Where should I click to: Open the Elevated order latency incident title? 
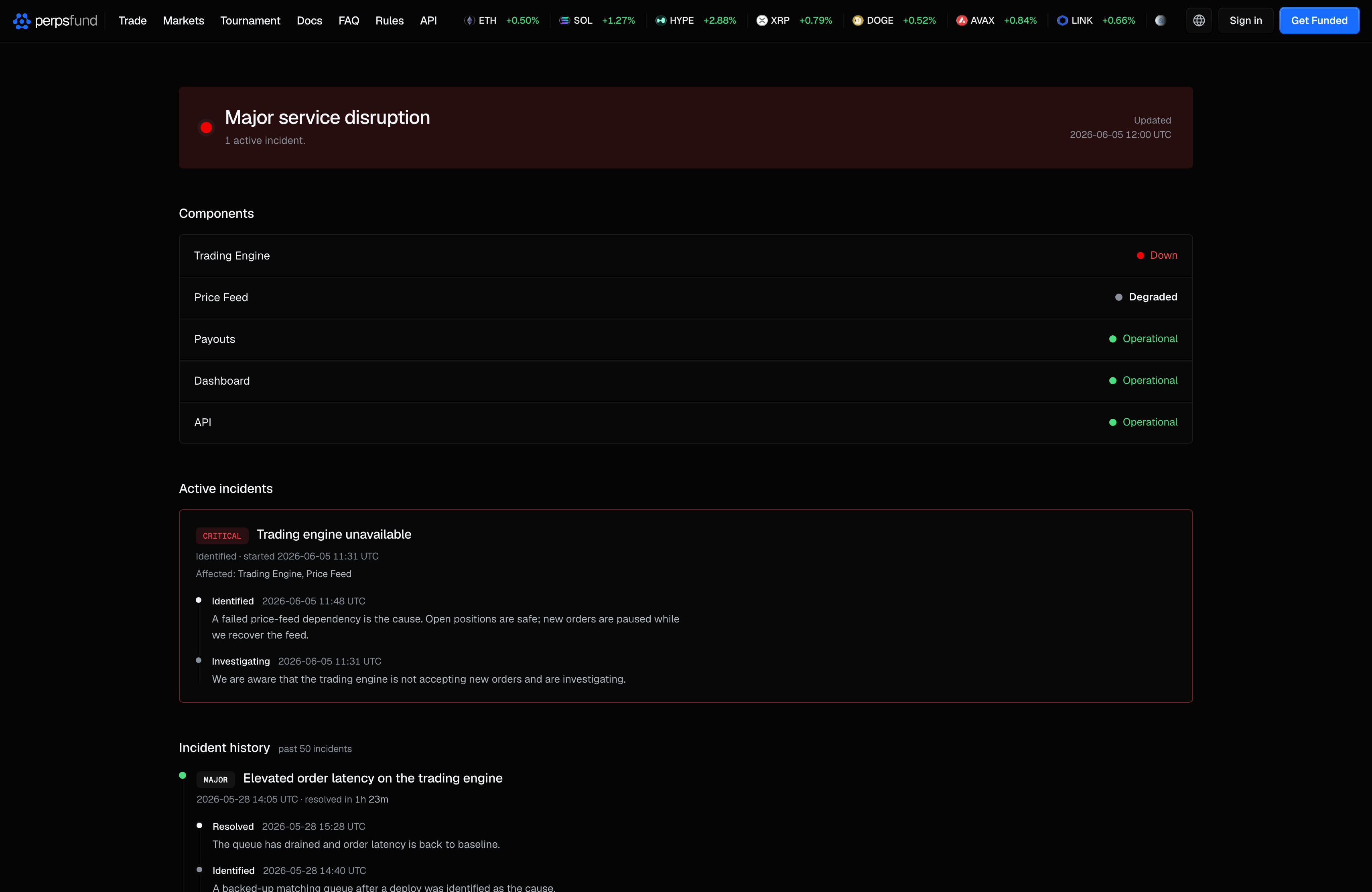click(373, 778)
